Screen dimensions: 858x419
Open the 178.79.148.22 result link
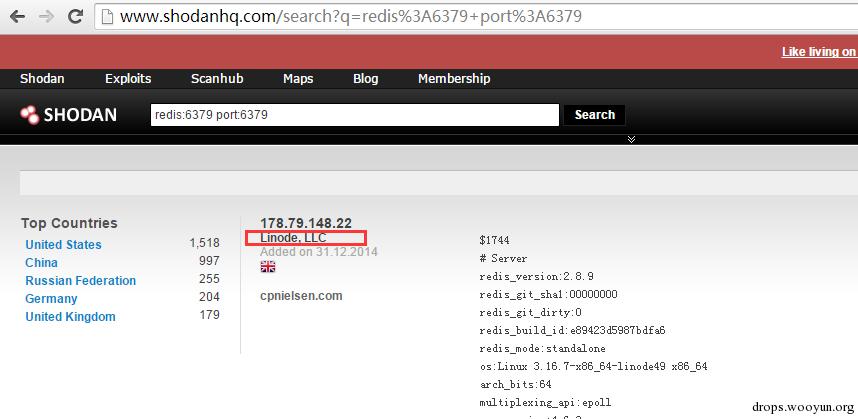click(x=305, y=223)
